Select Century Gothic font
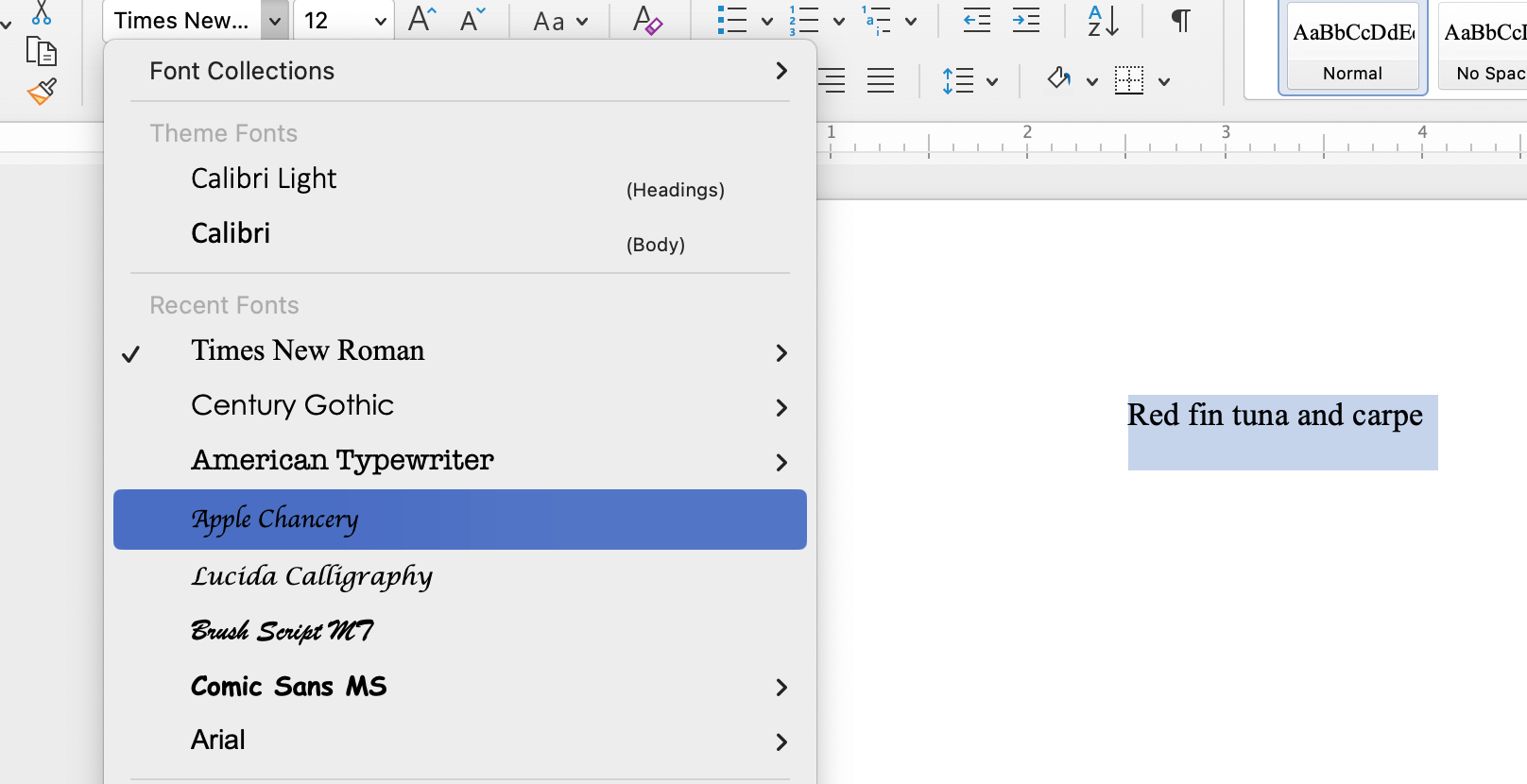Screen dimensions: 1527x784 pos(460,406)
